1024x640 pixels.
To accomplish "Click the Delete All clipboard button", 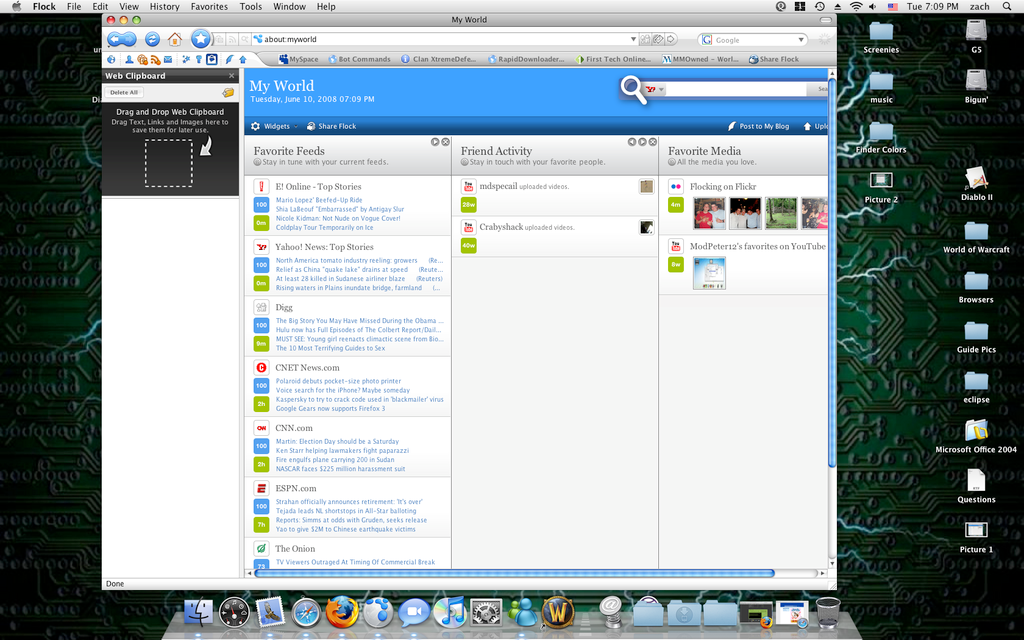I will [124, 93].
